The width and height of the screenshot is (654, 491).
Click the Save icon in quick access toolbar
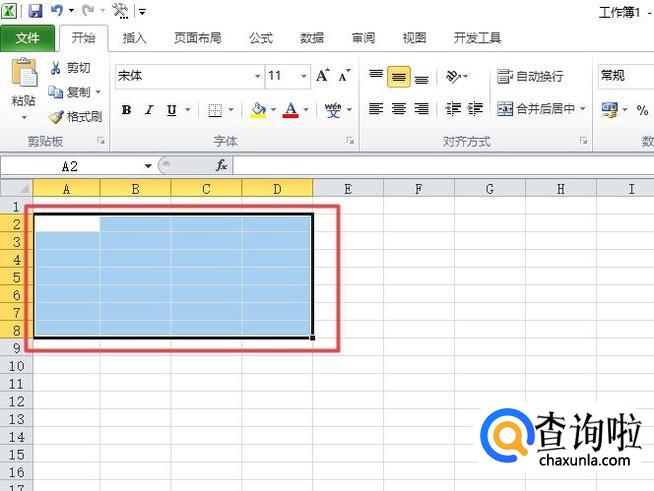click(35, 11)
